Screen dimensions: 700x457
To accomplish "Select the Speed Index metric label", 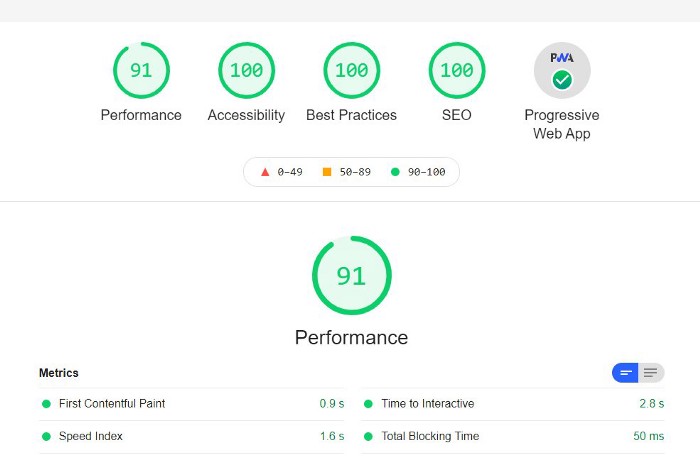I will coord(91,436).
